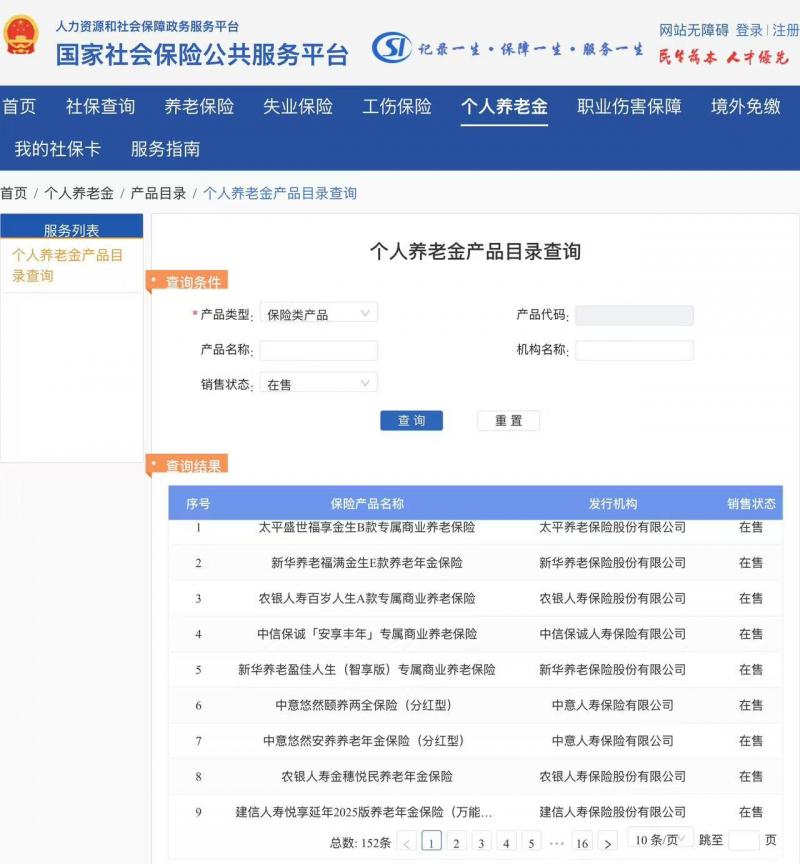Viewport: 800px width, 864px height.
Task: Click 建信人寿保险股份有限公司 issuer cell
Action: coord(613,812)
